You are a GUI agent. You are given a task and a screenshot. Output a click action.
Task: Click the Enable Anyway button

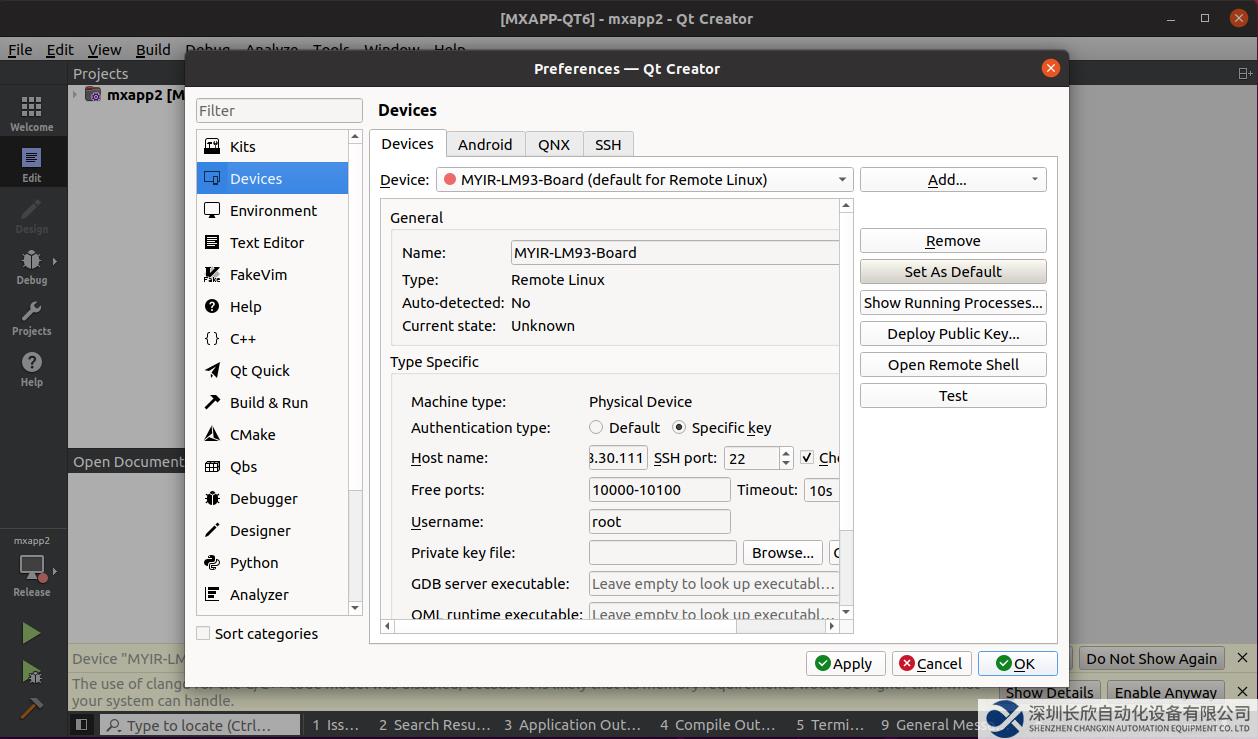tap(1166, 692)
